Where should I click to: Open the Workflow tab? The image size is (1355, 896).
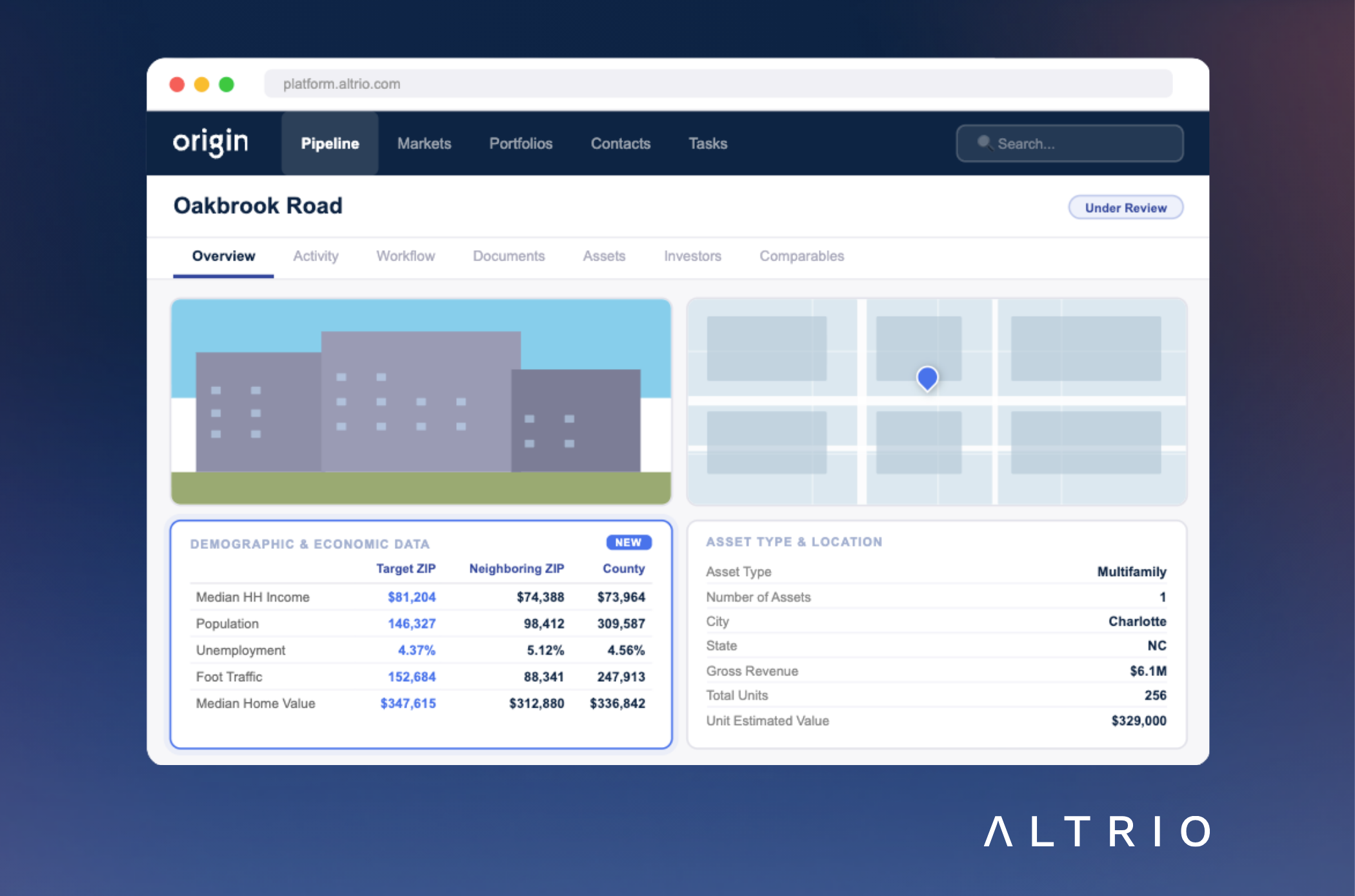(x=405, y=256)
